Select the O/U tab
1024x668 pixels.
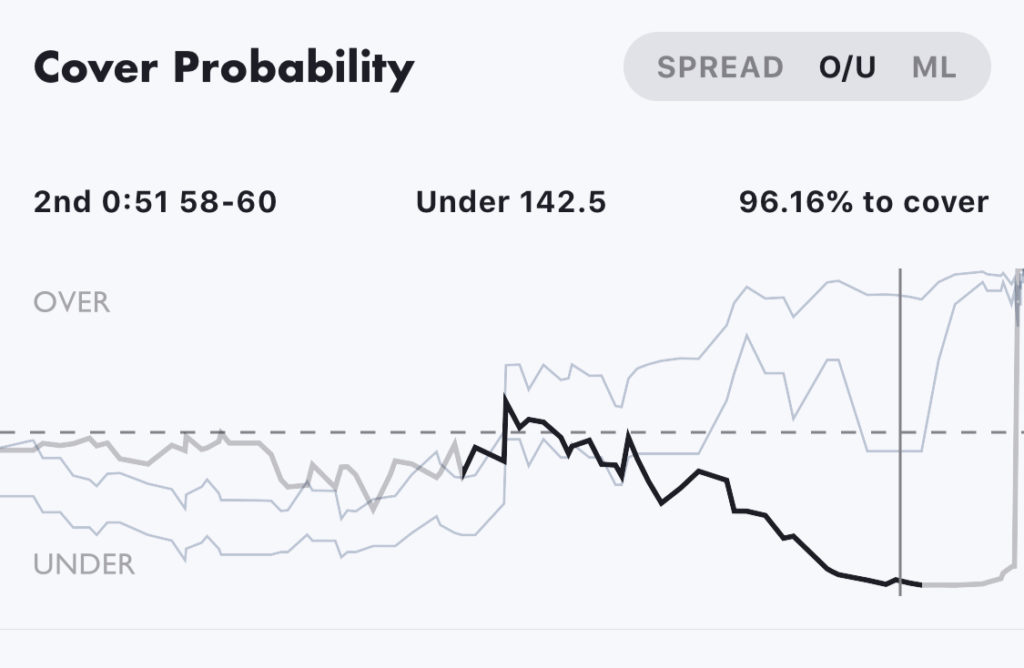pyautogui.click(x=847, y=67)
